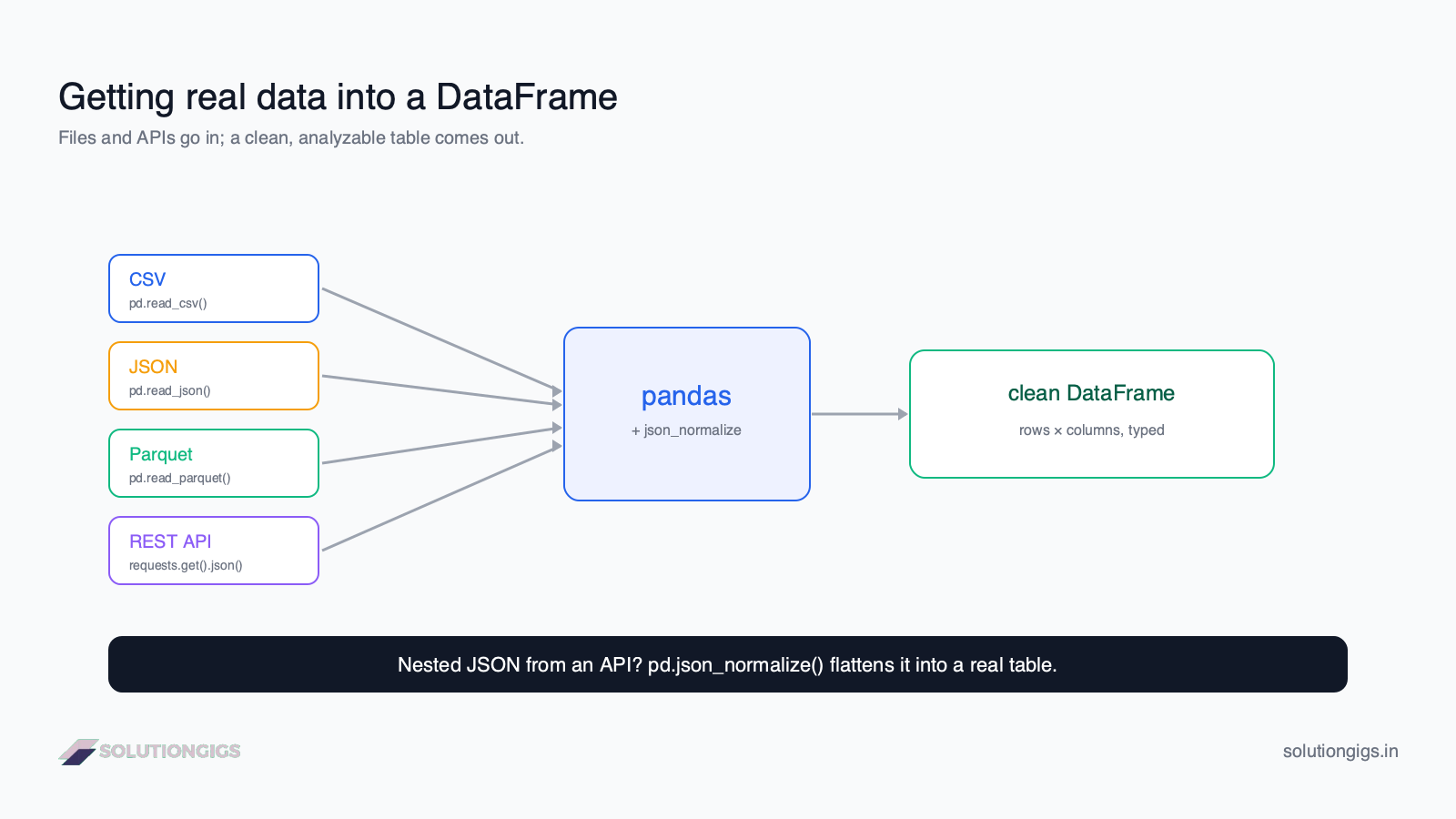Select the REST API source box
Image resolution: width=1456 pixels, height=819 pixels.
tap(214, 551)
